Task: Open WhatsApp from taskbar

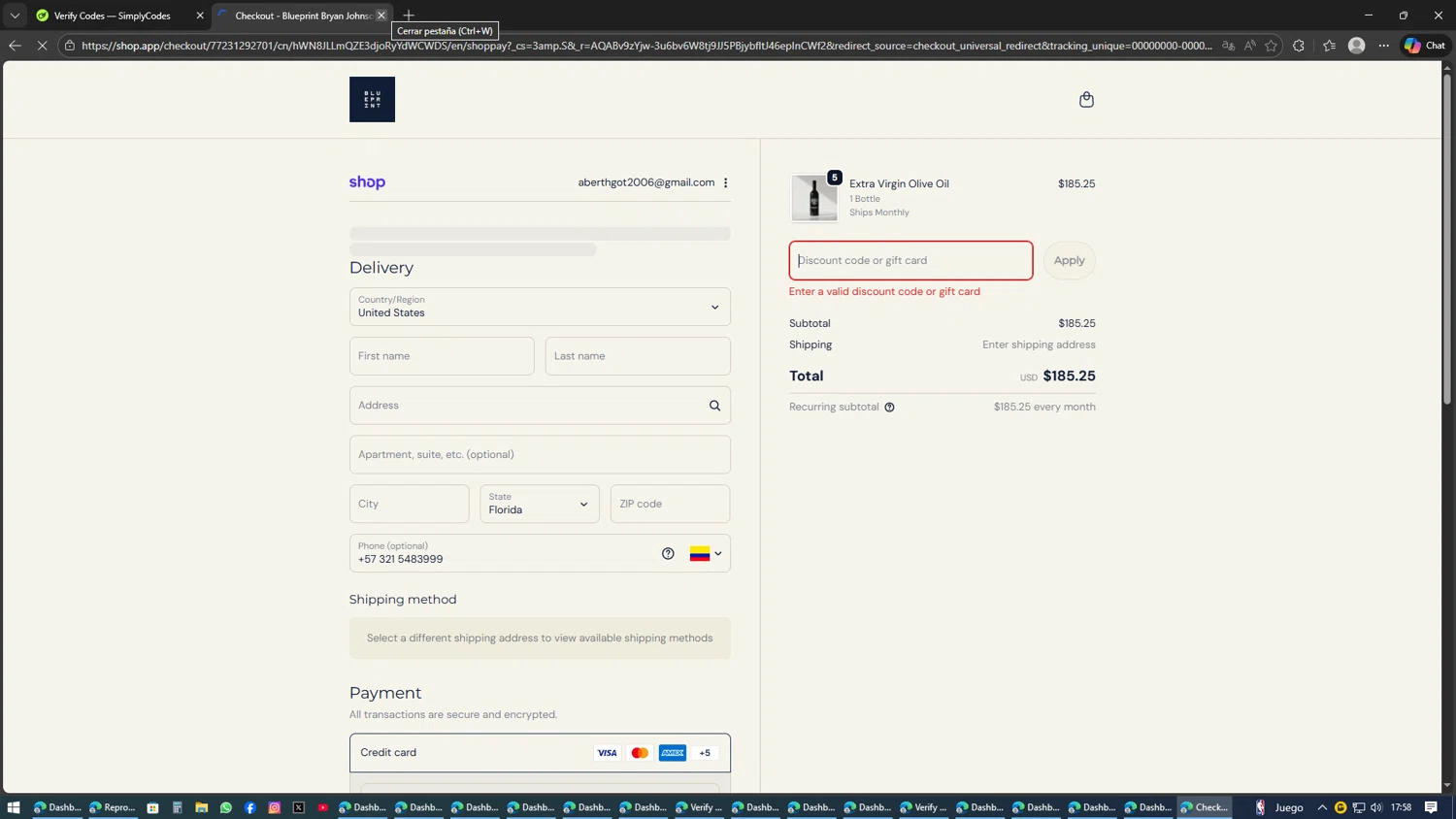Action: point(226,807)
